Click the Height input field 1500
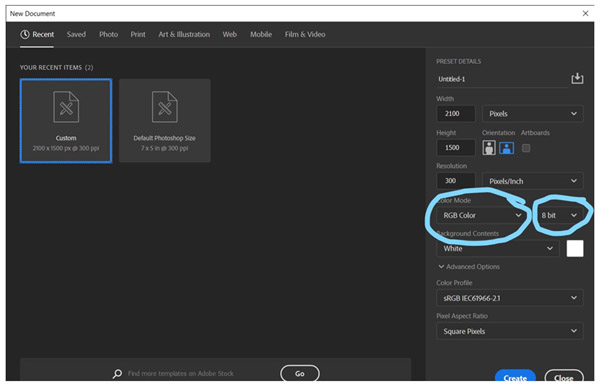Image resolution: width=600 pixels, height=388 pixels. 456,148
